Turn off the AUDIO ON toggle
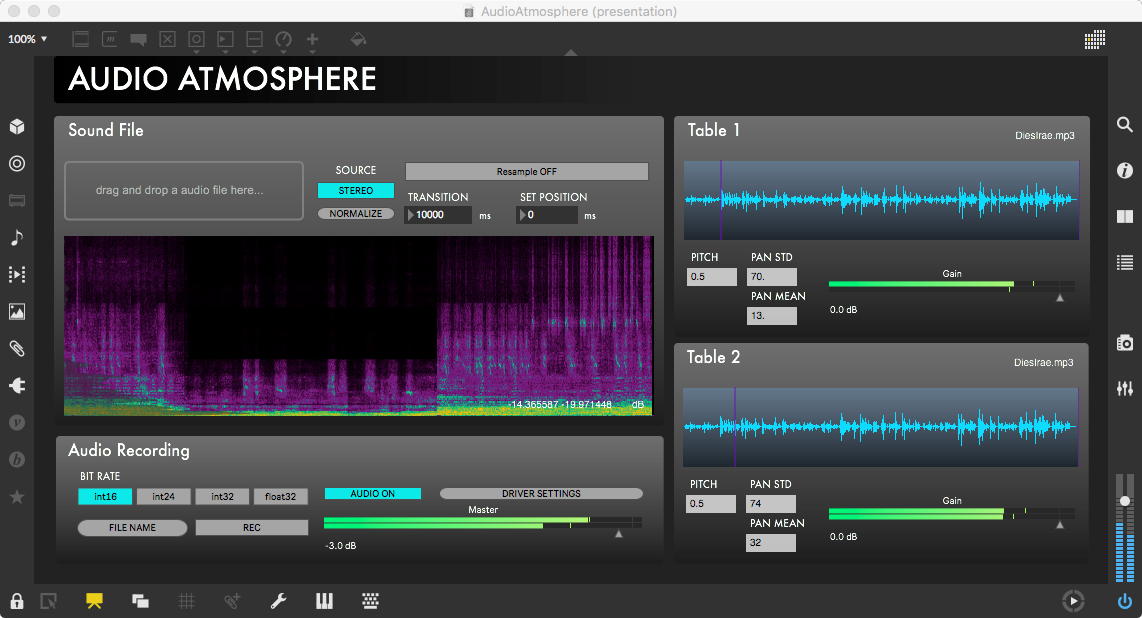This screenshot has height=618, width=1142. point(373,493)
